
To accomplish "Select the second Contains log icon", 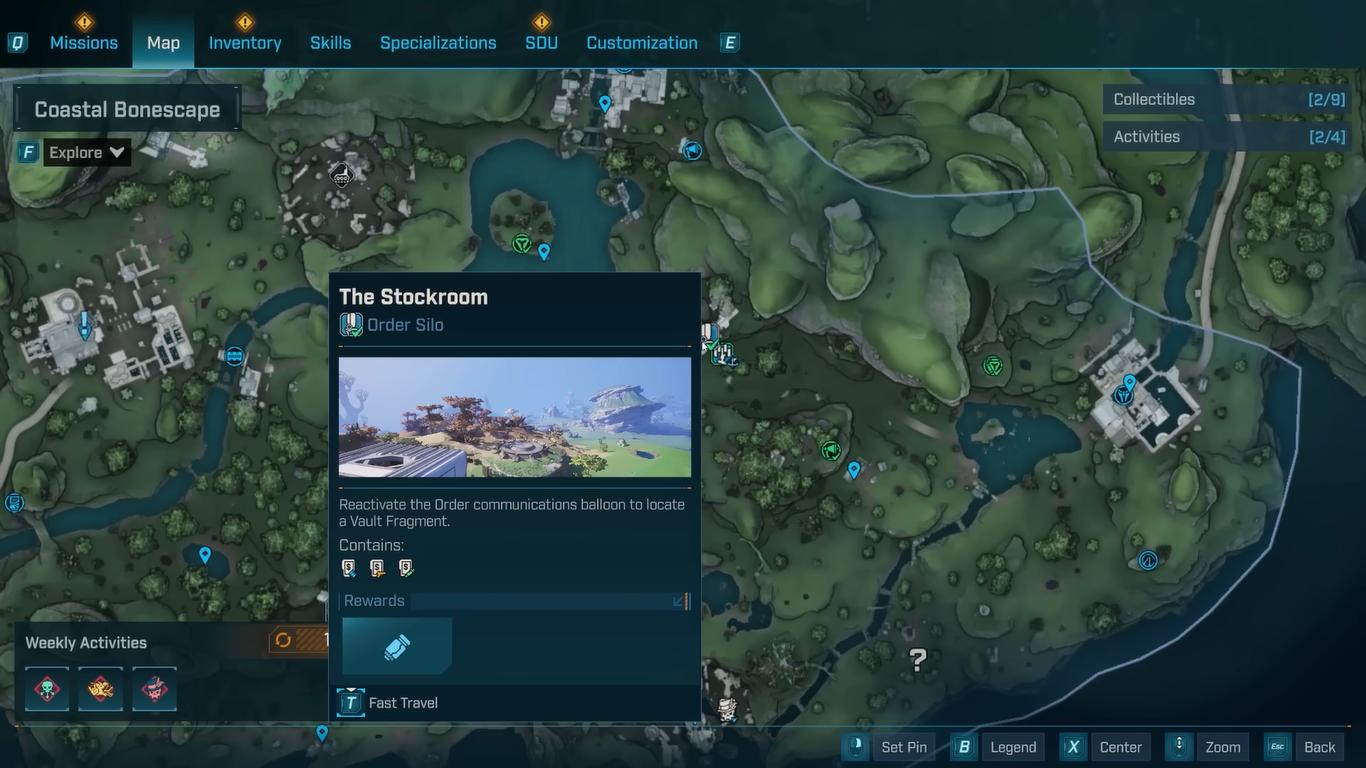I will pos(377,568).
